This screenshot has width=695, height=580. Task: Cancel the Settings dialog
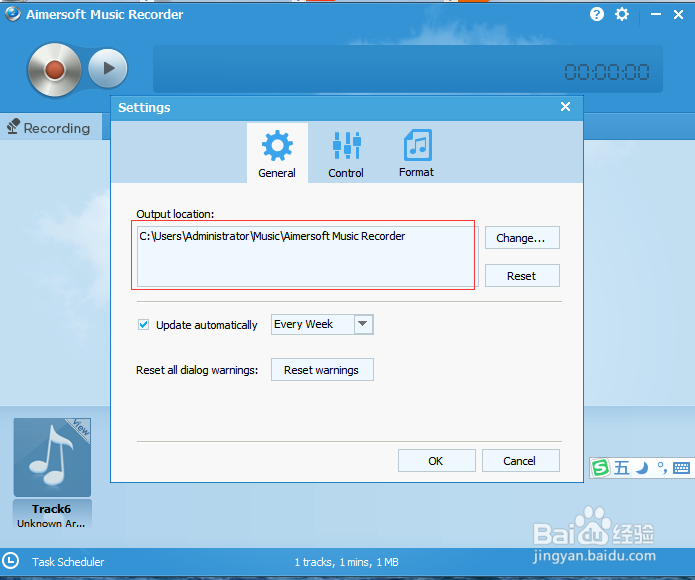point(520,461)
